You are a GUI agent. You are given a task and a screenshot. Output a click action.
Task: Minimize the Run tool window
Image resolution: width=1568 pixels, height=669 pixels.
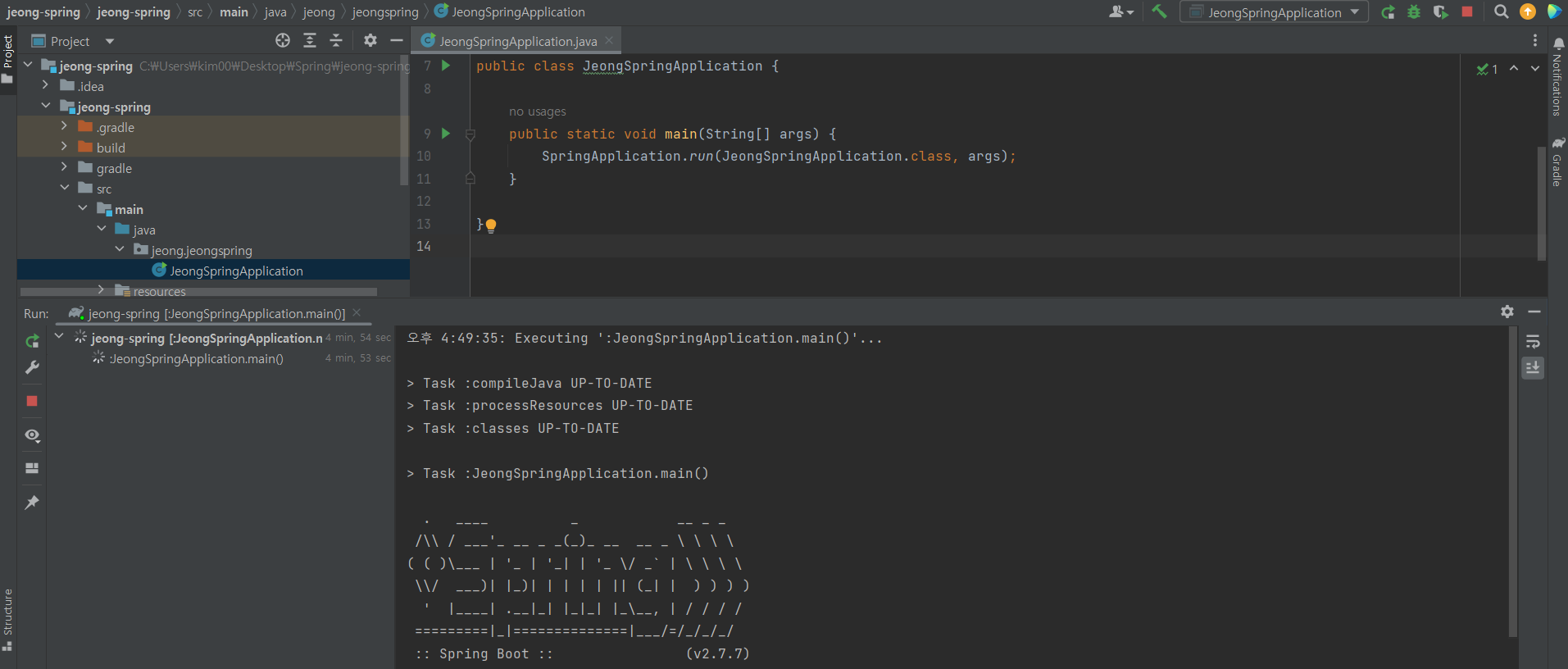pyautogui.click(x=1534, y=312)
